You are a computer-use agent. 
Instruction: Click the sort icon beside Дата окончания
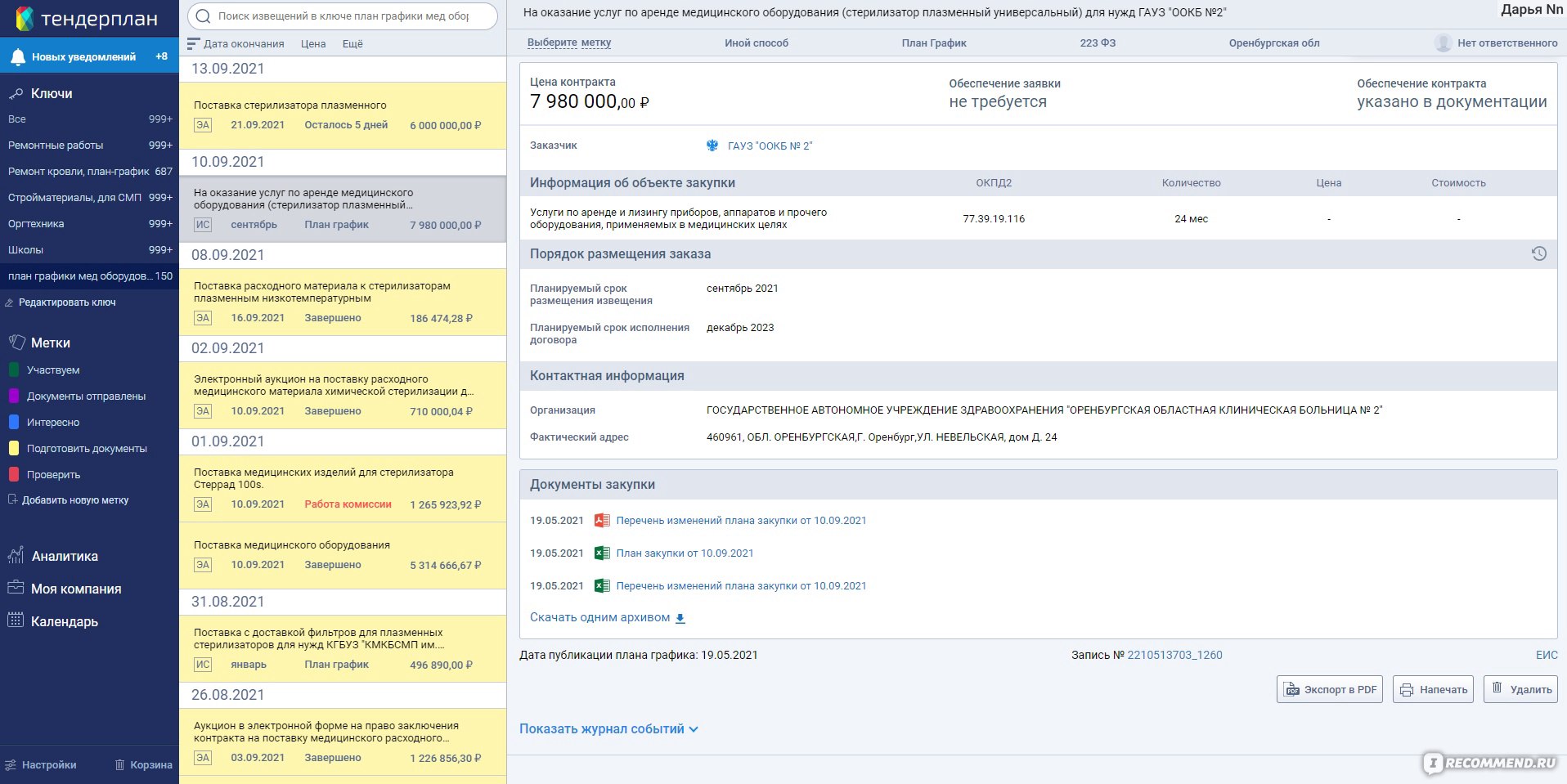193,44
